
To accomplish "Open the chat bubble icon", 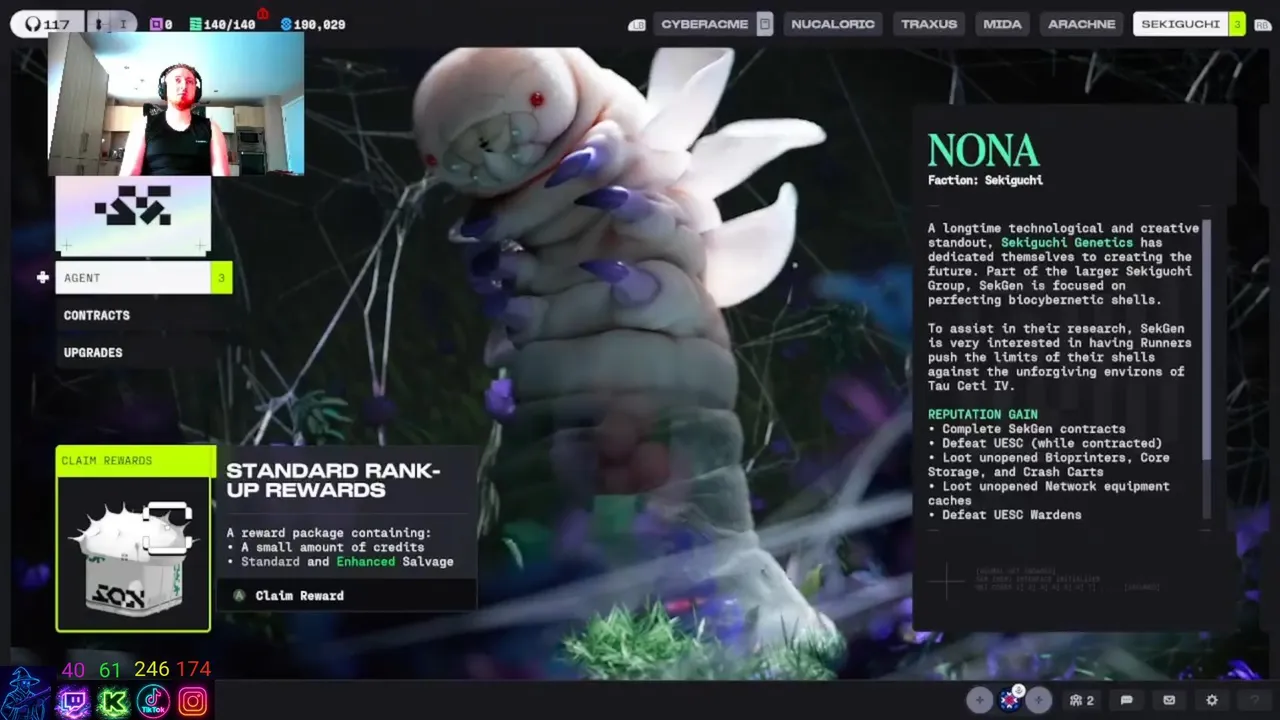I will (1126, 700).
